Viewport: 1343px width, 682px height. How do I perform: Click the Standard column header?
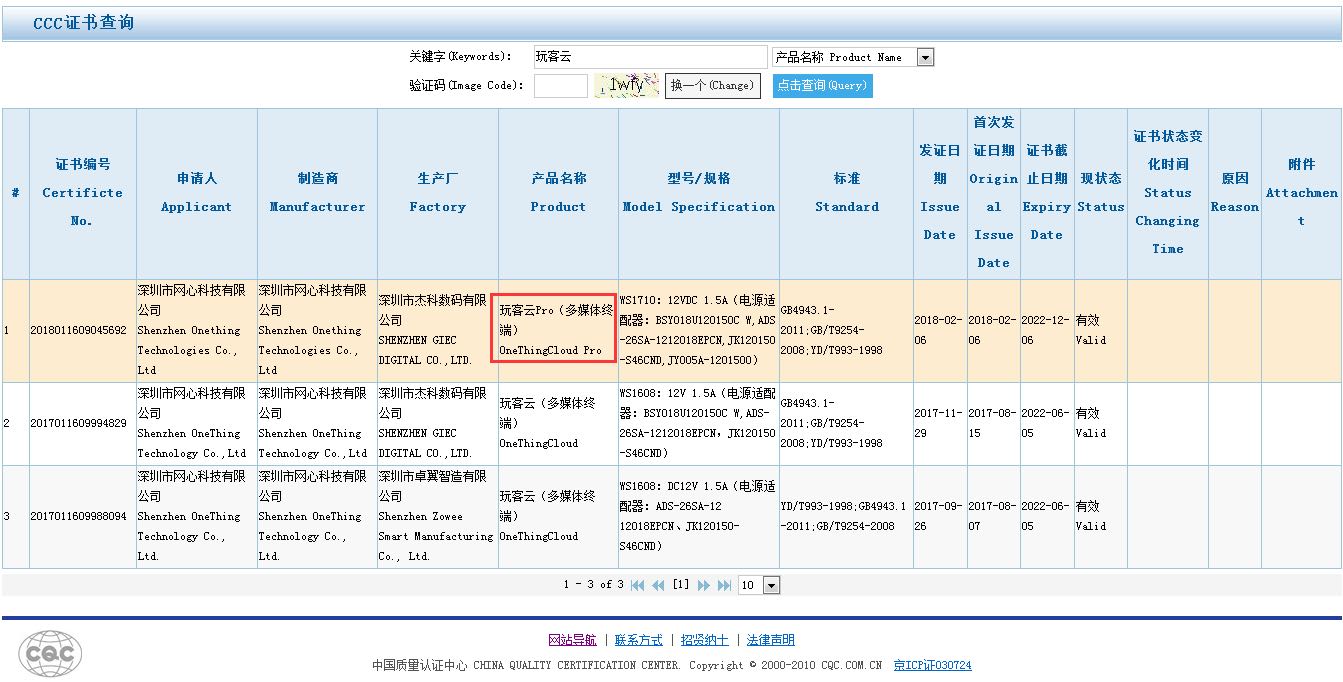(x=846, y=193)
